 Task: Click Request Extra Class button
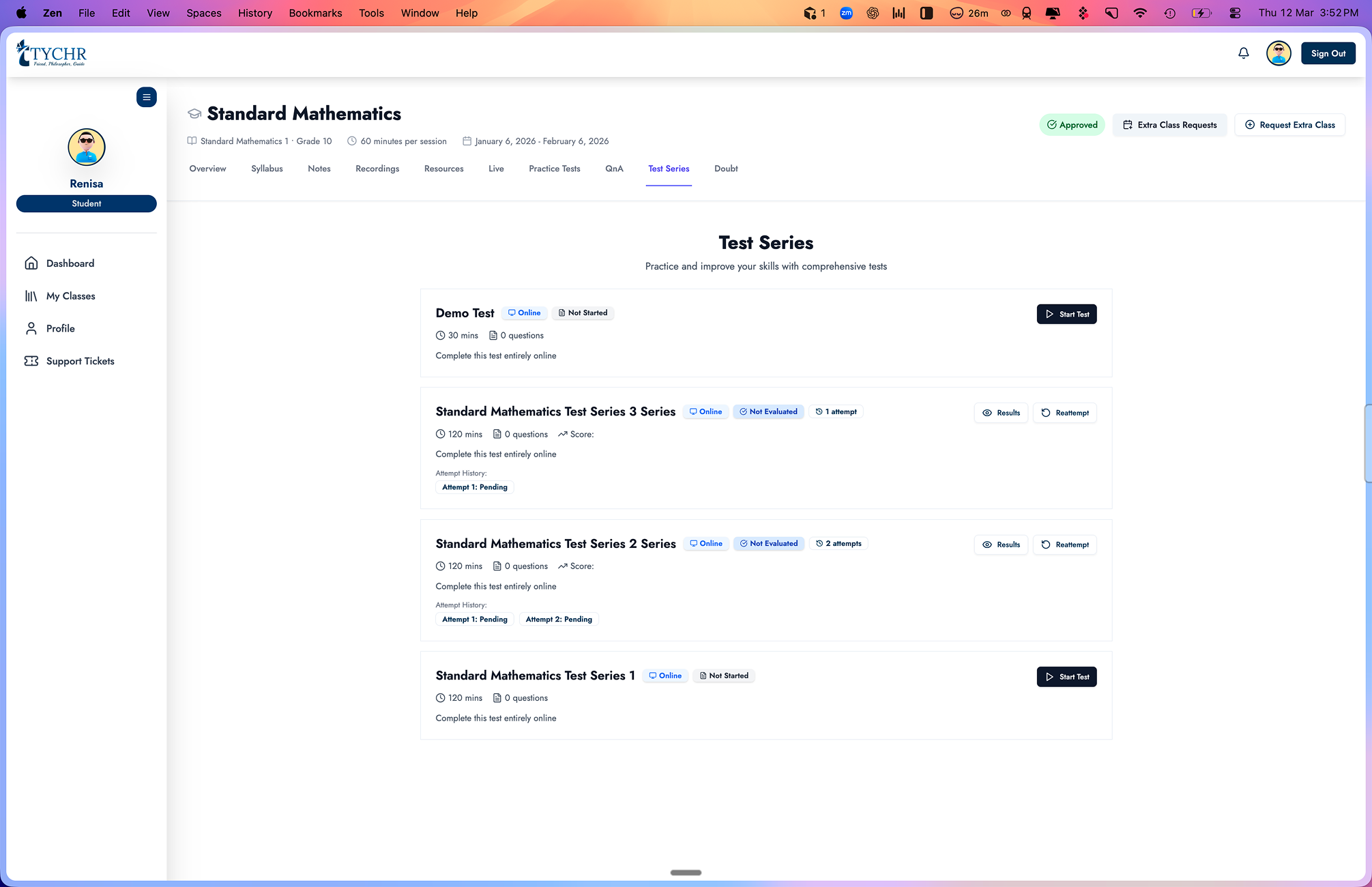pos(1289,125)
